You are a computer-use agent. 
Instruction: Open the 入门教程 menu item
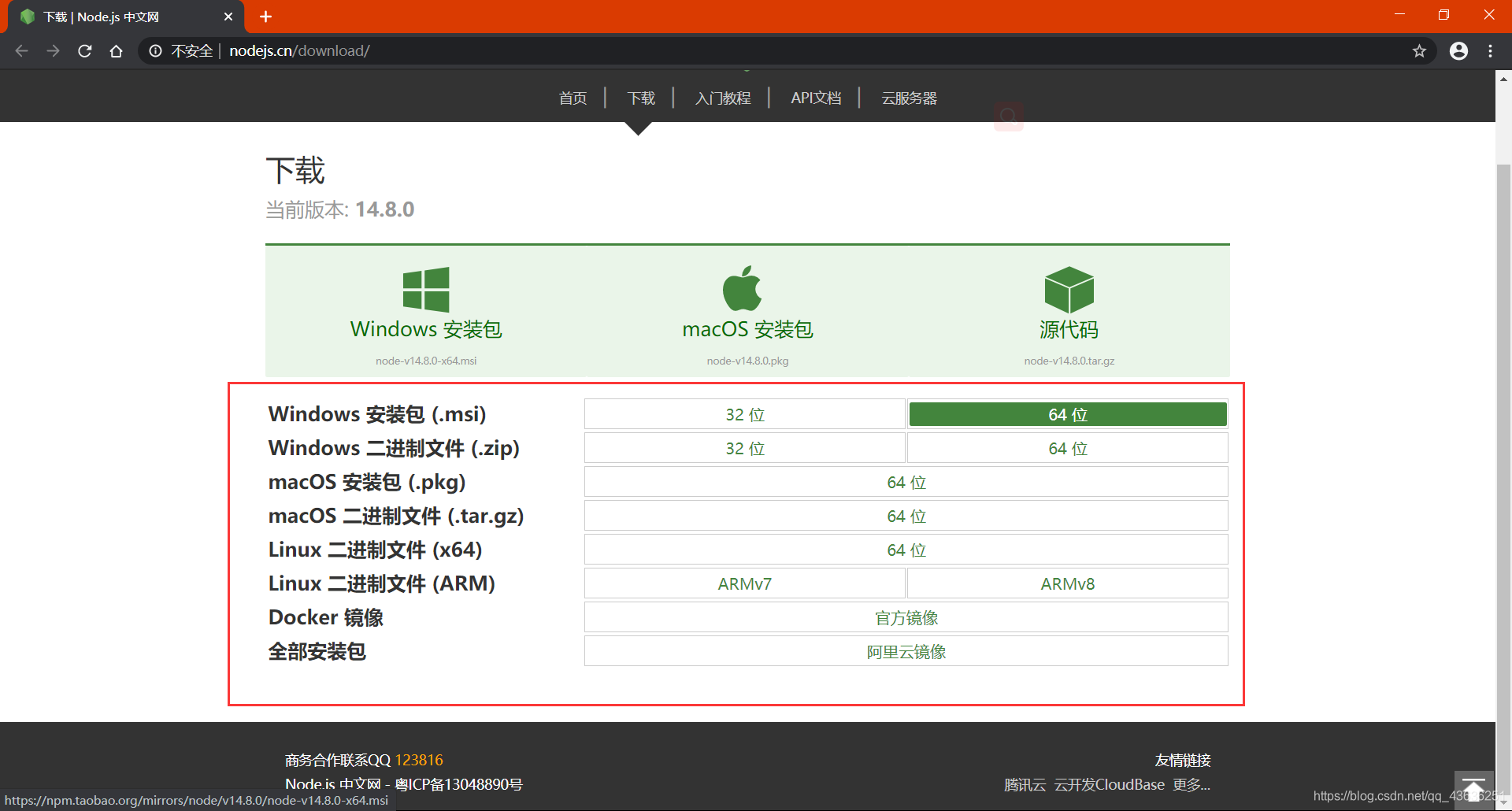723,98
